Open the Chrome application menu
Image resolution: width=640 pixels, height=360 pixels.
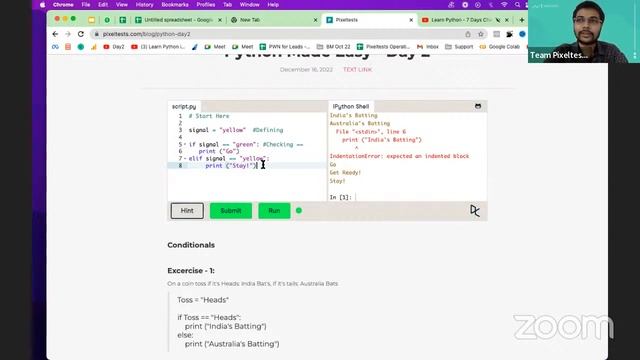(63, 5)
